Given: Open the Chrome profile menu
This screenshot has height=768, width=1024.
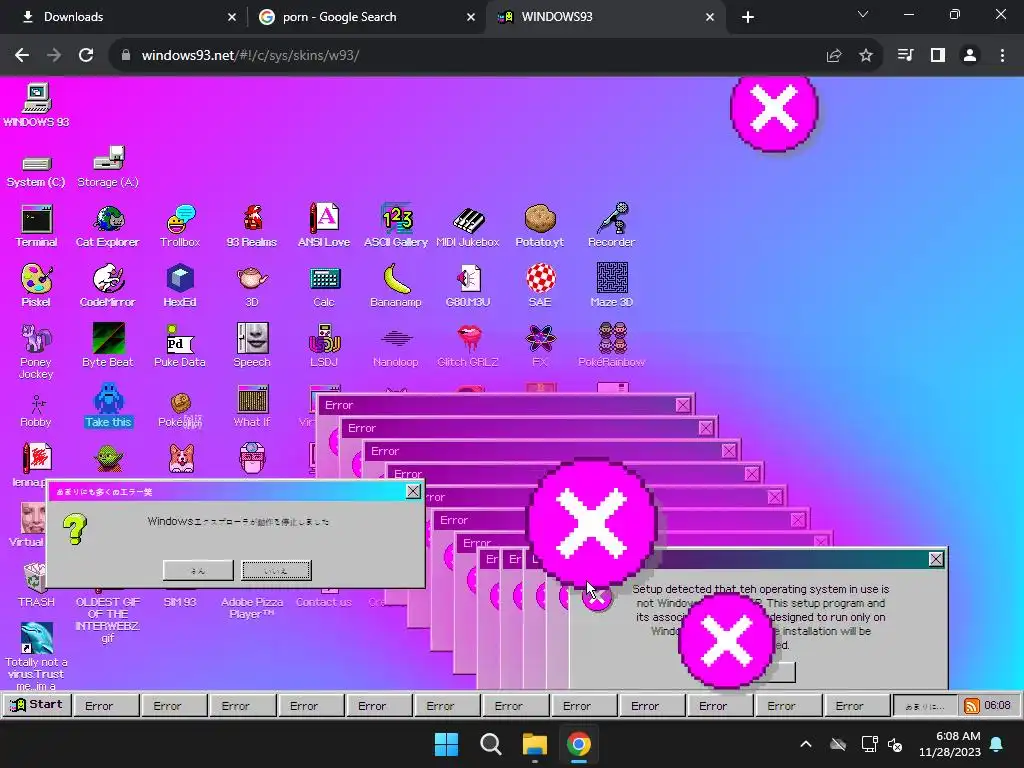Looking at the screenshot, I should tap(970, 56).
